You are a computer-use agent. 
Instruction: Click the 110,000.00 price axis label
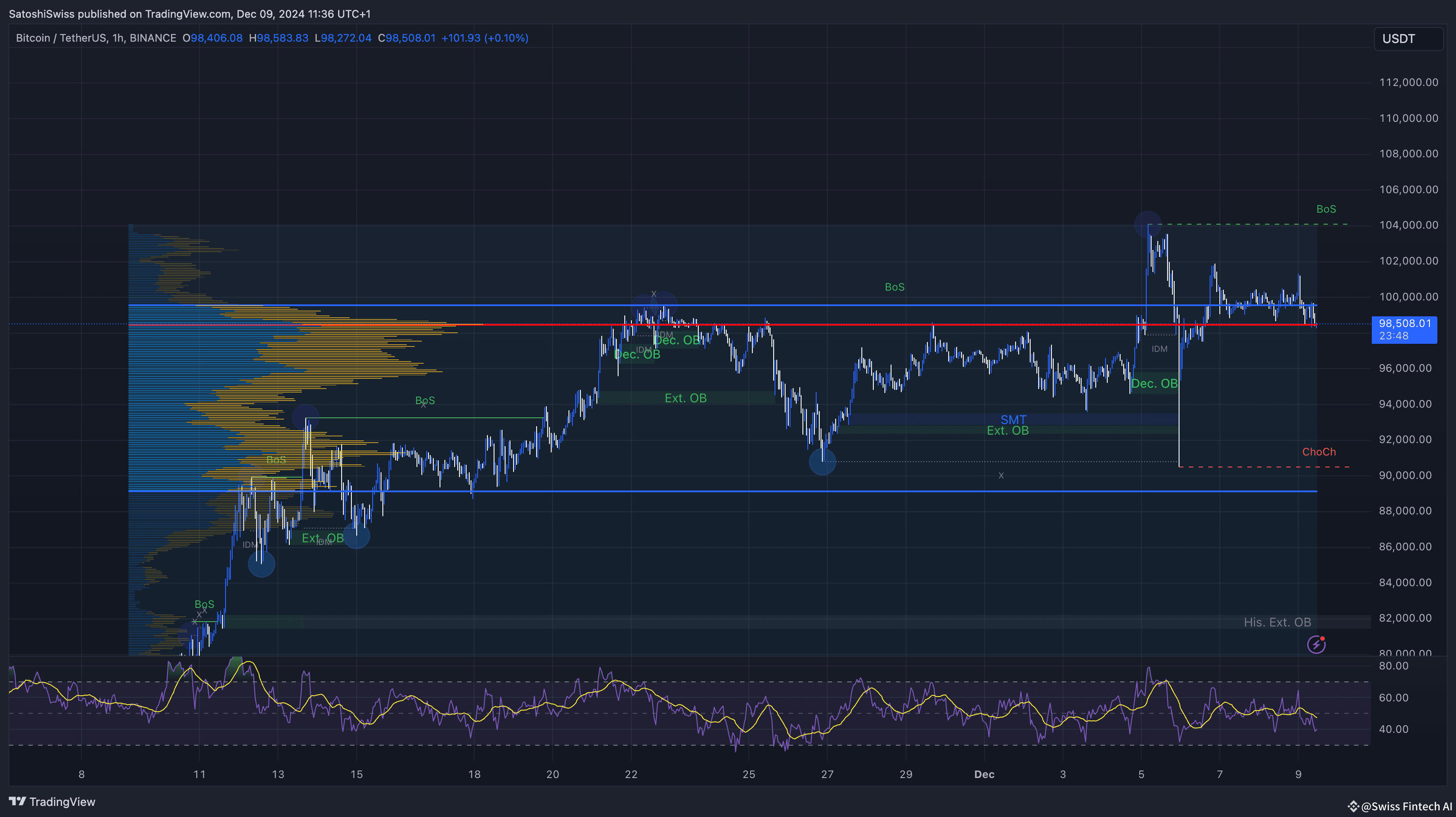[1409, 118]
